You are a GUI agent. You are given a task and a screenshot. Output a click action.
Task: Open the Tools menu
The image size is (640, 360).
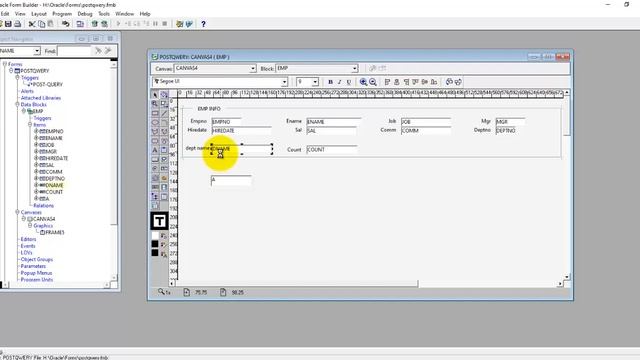pyautogui.click(x=104, y=14)
